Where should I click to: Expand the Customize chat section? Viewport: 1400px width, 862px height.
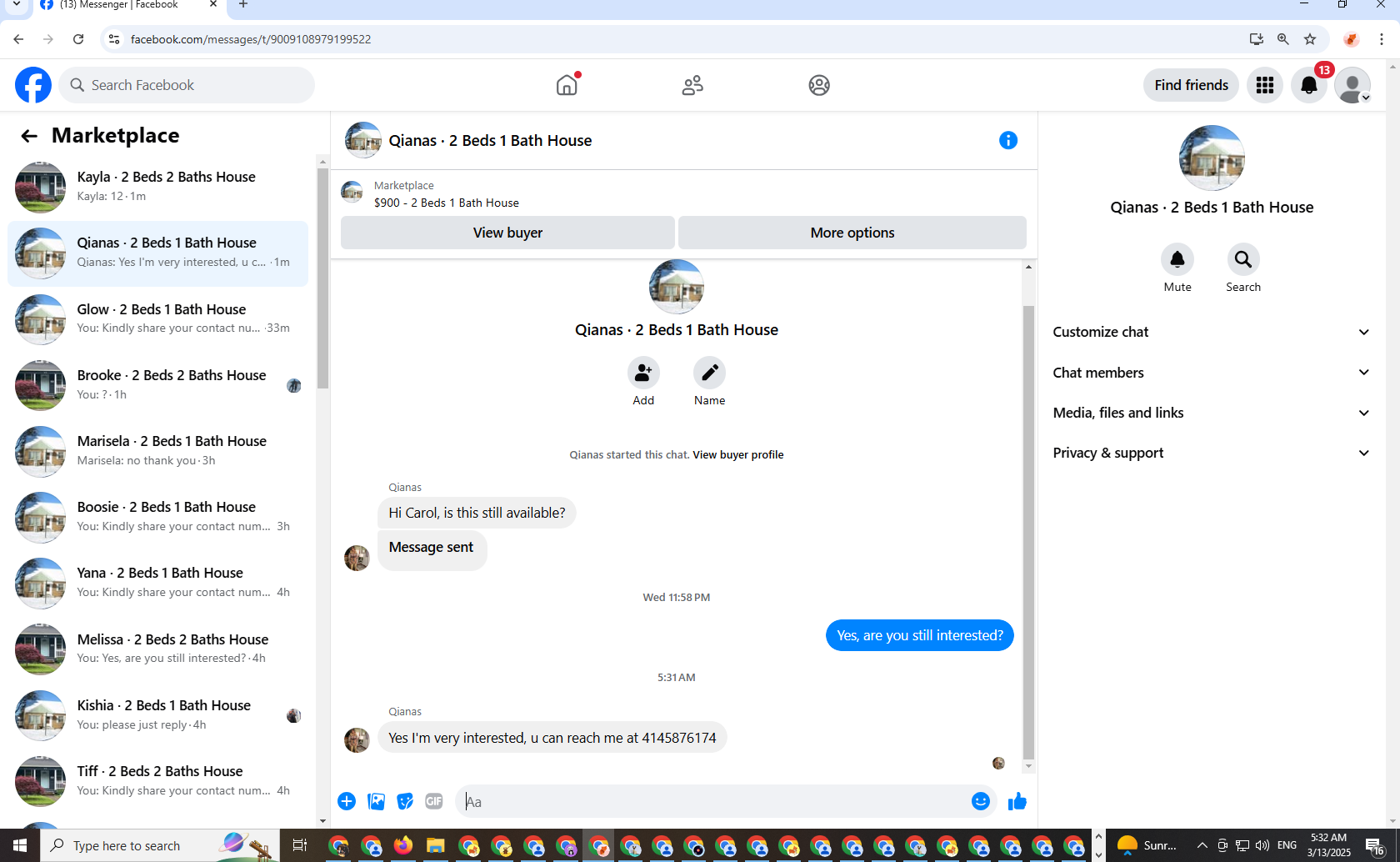pyautogui.click(x=1211, y=332)
